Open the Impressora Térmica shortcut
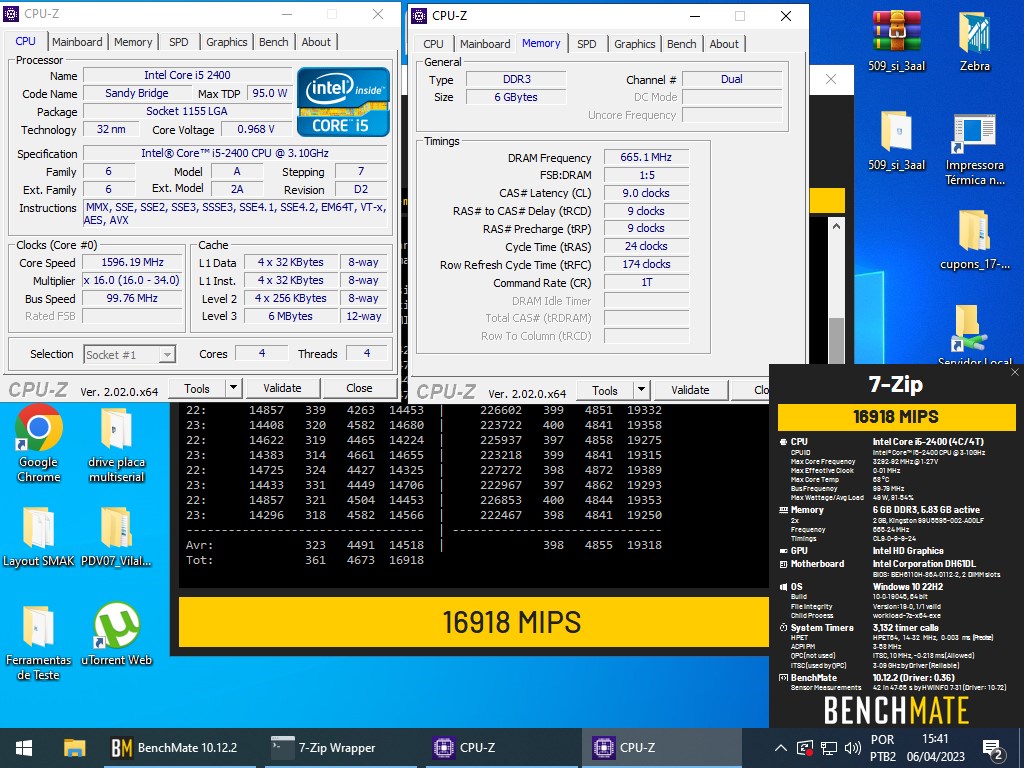The height and width of the screenshot is (768, 1024). (974, 150)
